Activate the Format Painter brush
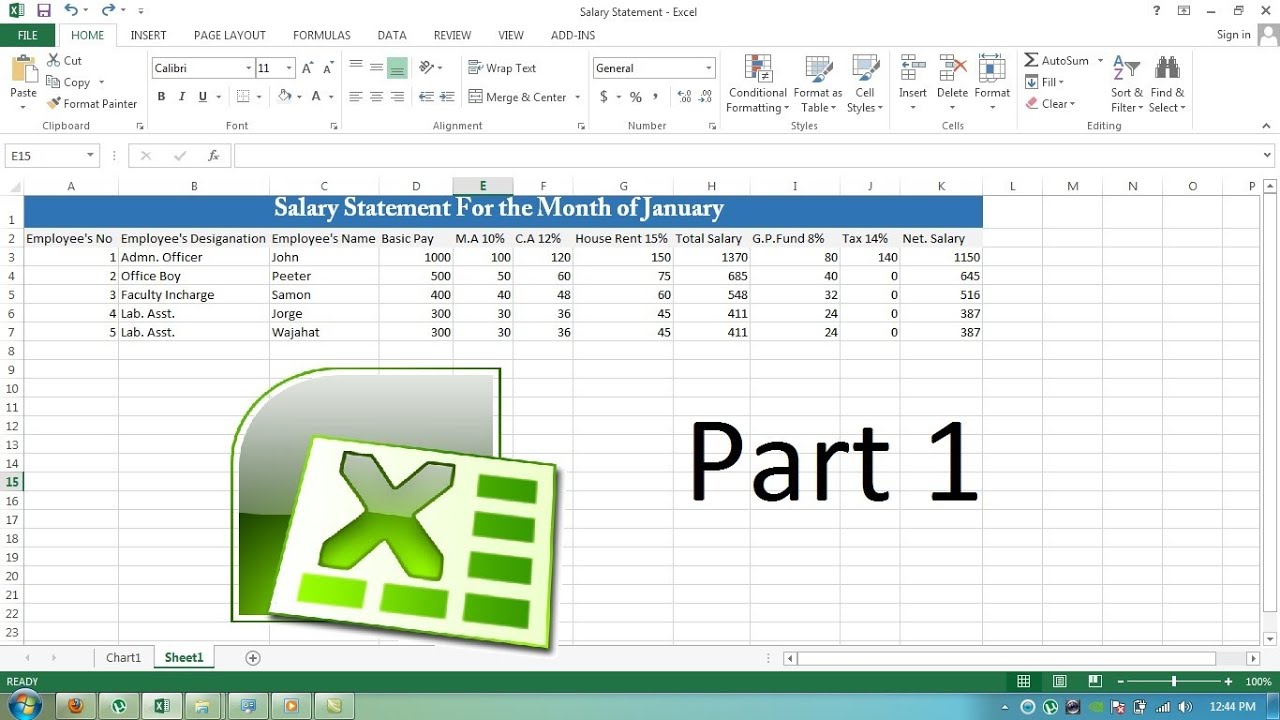 point(53,103)
